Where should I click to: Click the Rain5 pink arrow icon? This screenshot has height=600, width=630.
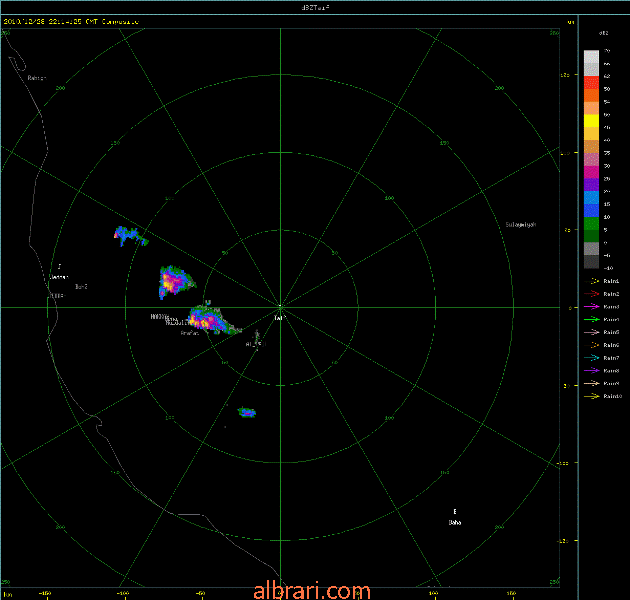(x=592, y=332)
